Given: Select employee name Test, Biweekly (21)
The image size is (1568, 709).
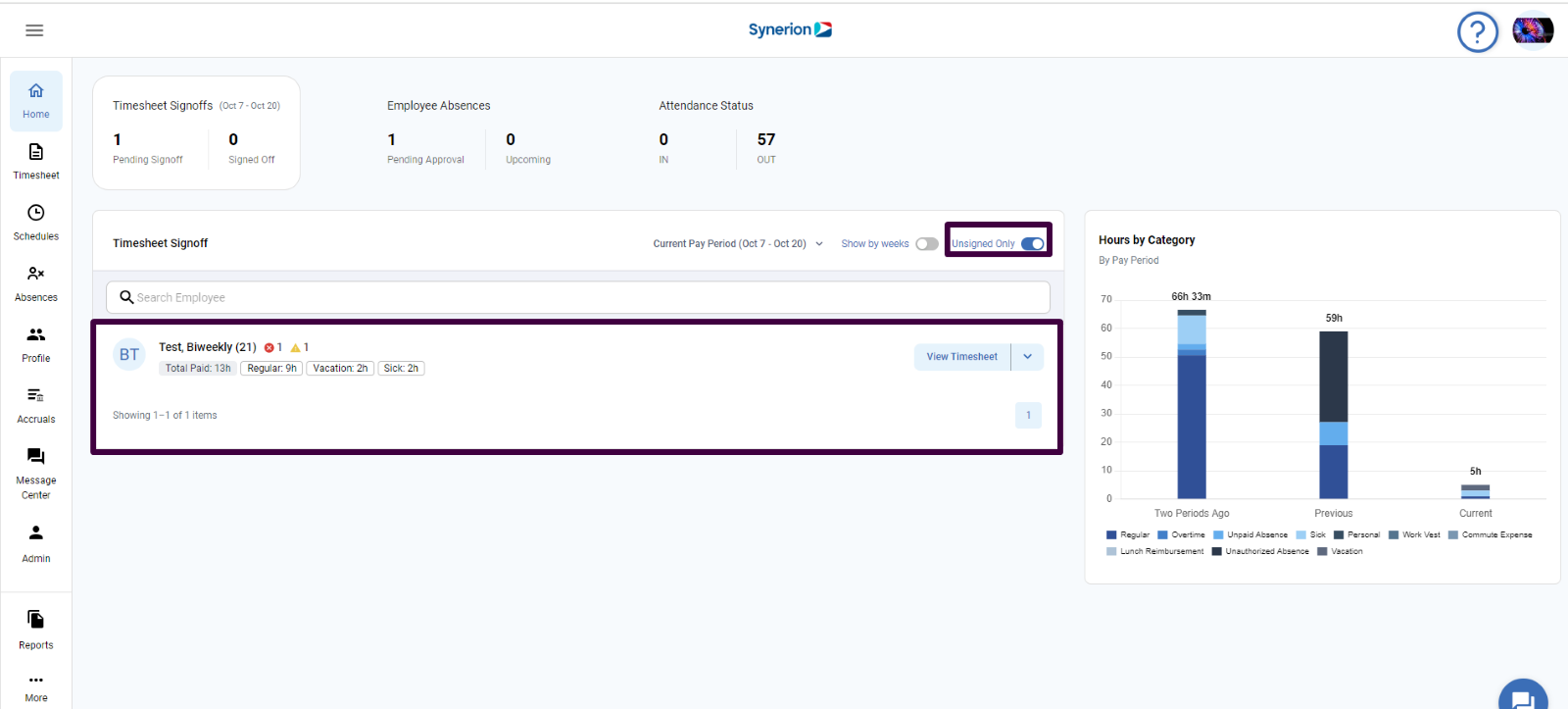Looking at the screenshot, I should [208, 347].
